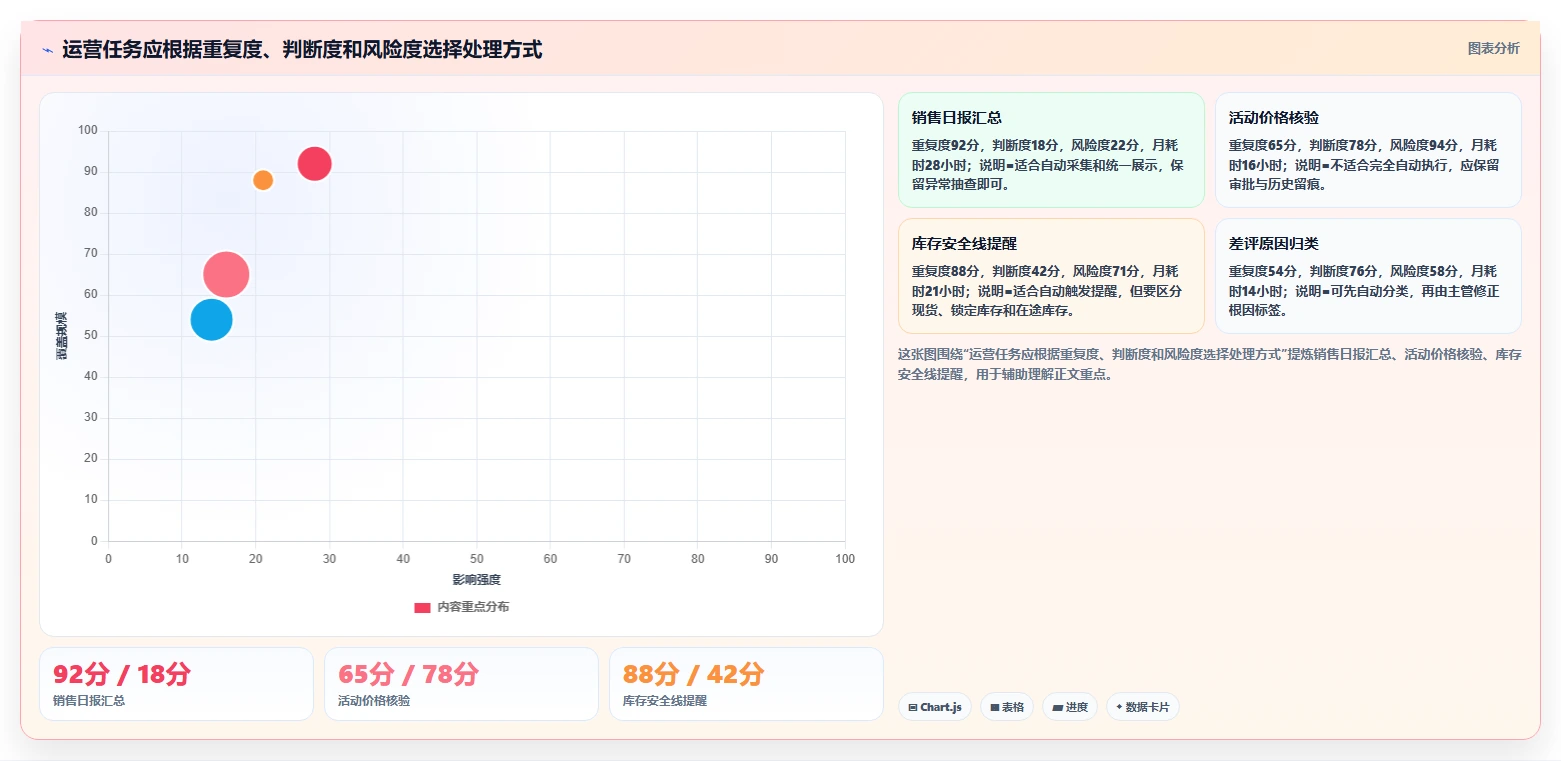Click the 100 tick label on the y-axis
This screenshot has width=1561, height=761.
click(x=88, y=130)
